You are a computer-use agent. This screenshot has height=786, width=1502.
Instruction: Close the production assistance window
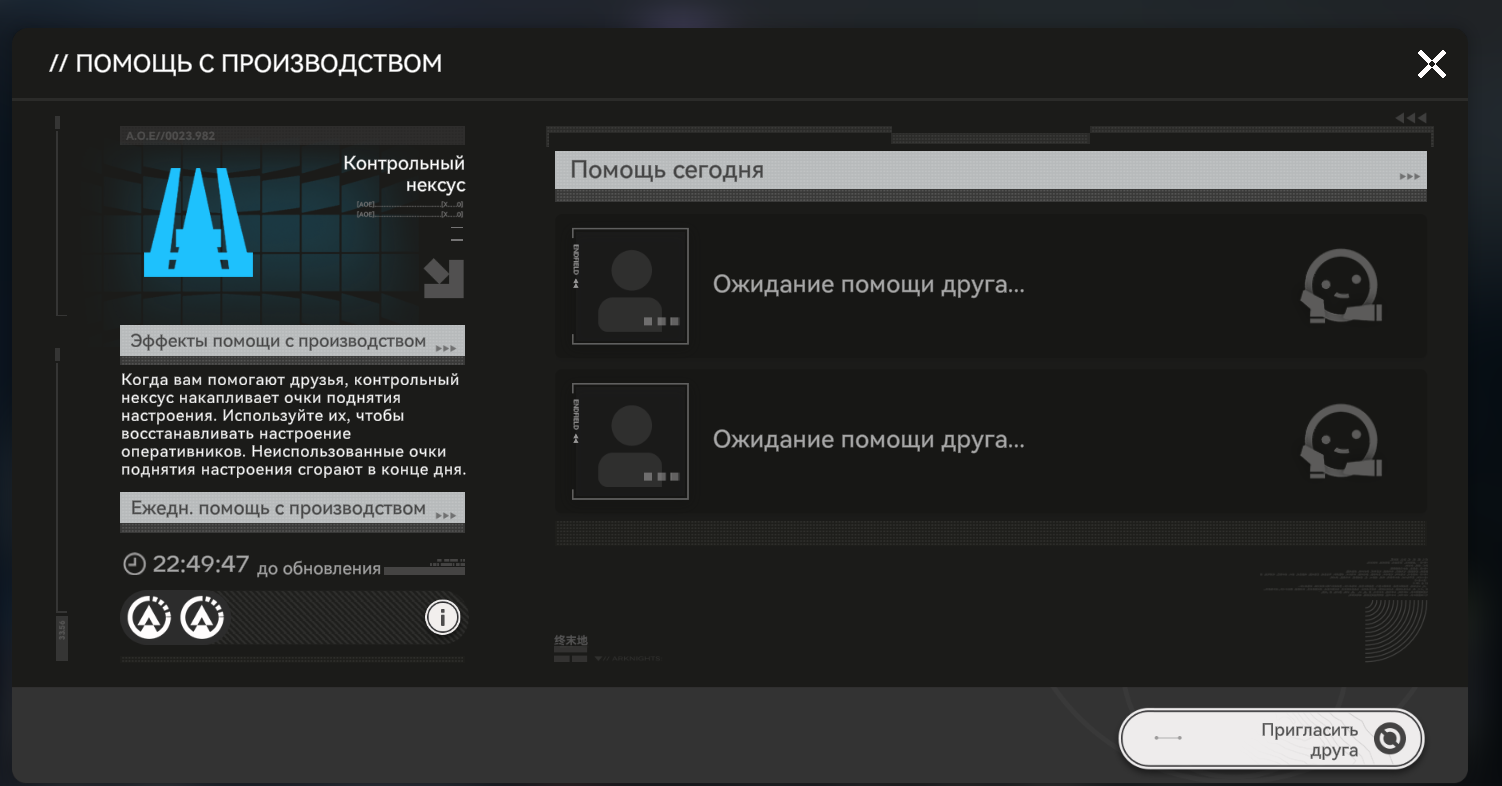tap(1432, 64)
